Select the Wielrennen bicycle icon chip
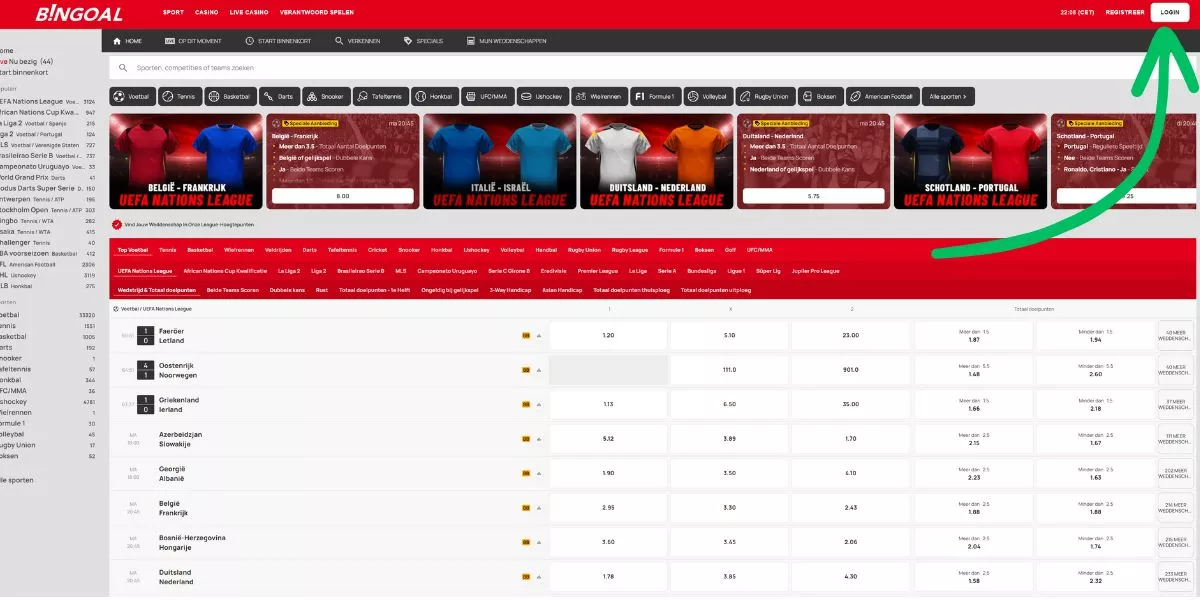1200x600 pixels. pos(598,97)
